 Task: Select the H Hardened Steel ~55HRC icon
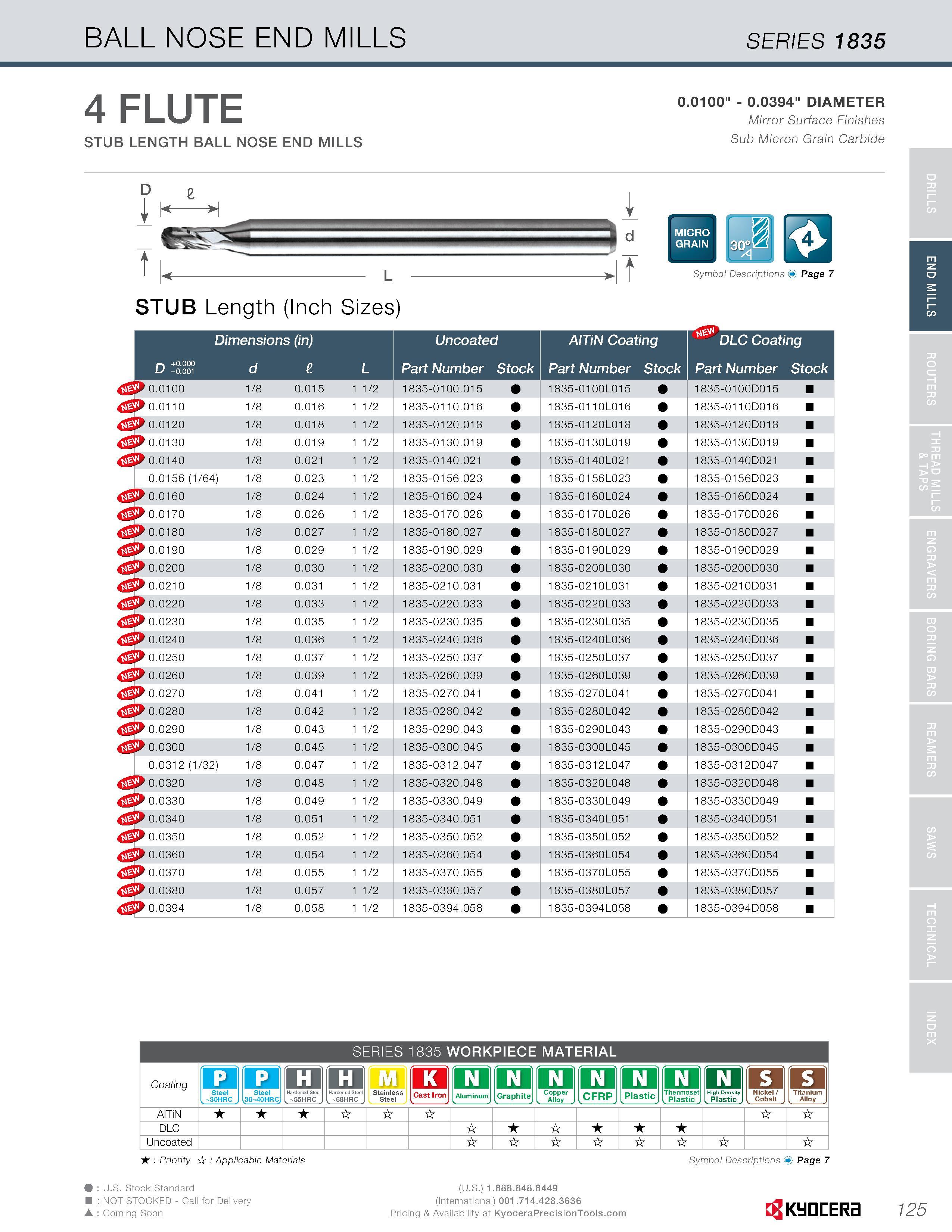(304, 1085)
